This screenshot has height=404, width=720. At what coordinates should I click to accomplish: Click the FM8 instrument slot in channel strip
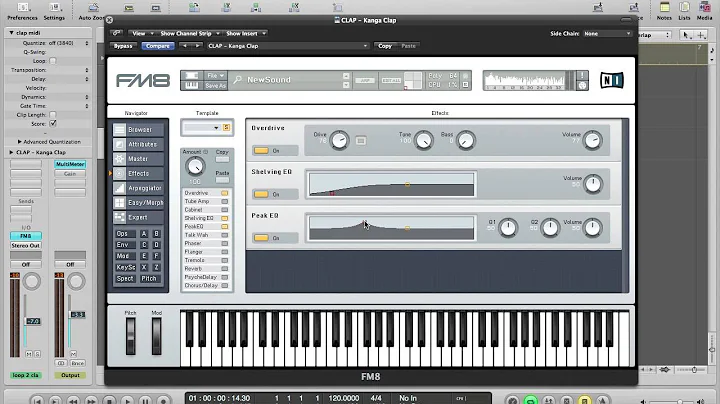(x=26, y=236)
